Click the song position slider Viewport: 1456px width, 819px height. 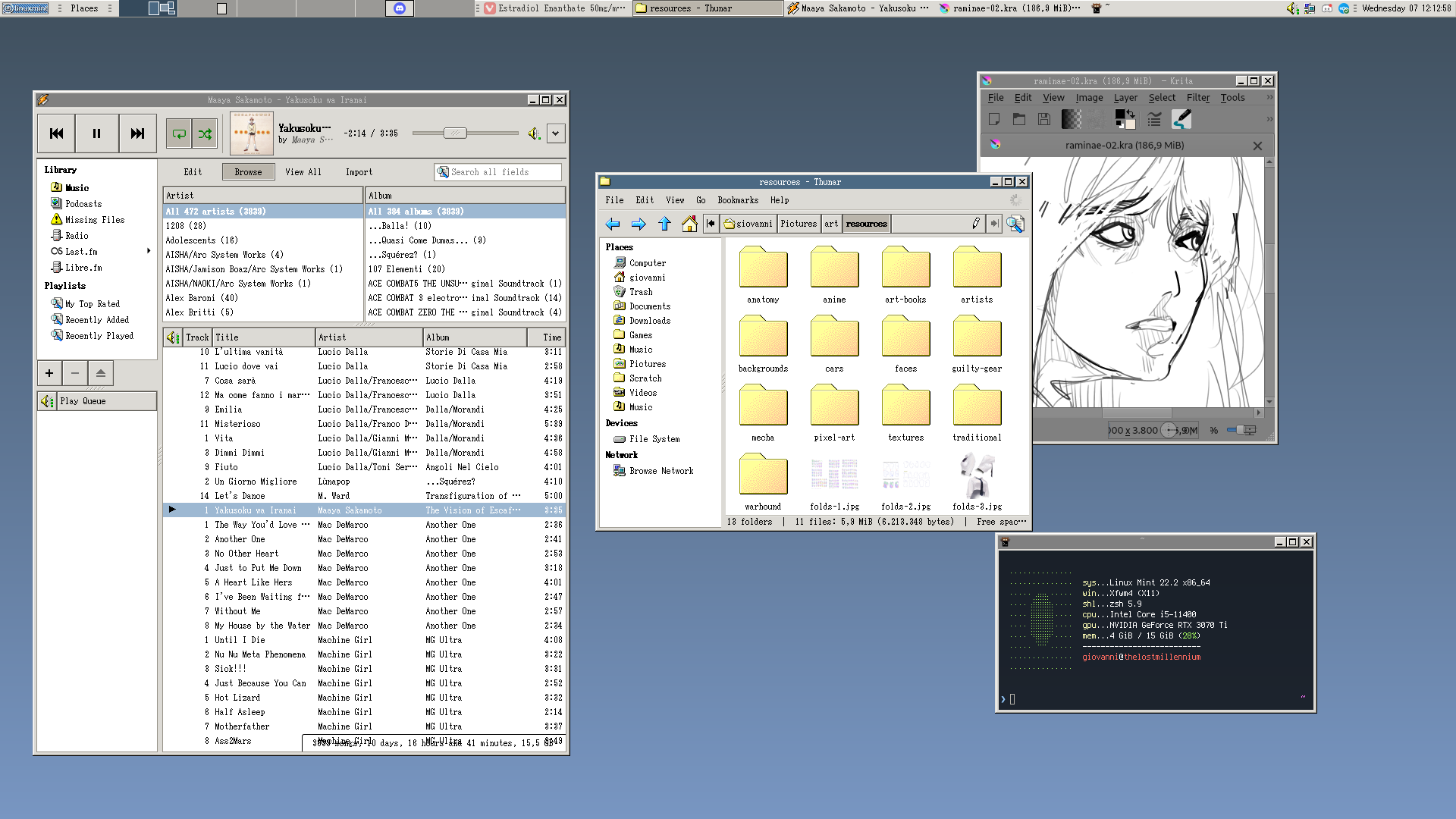[x=455, y=133]
